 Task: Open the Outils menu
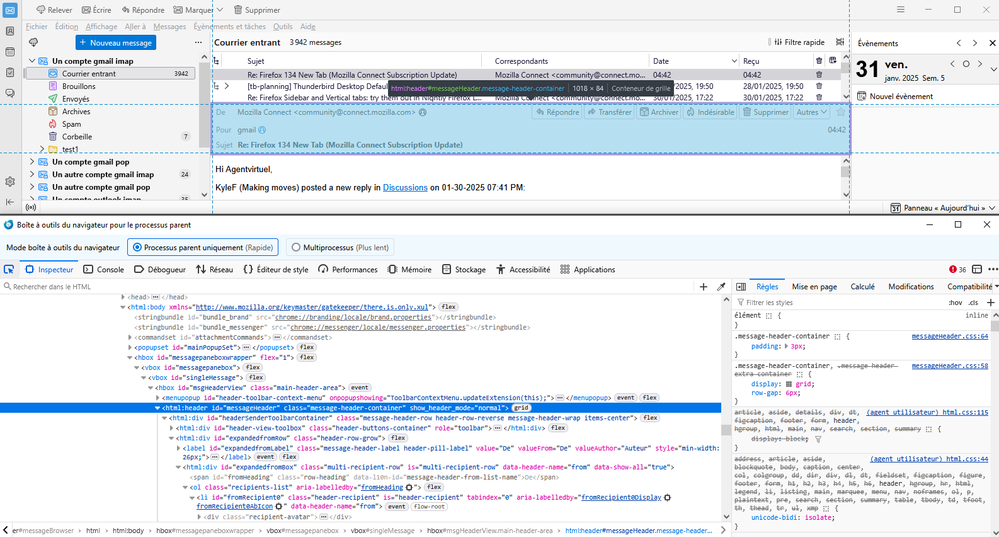pos(282,27)
